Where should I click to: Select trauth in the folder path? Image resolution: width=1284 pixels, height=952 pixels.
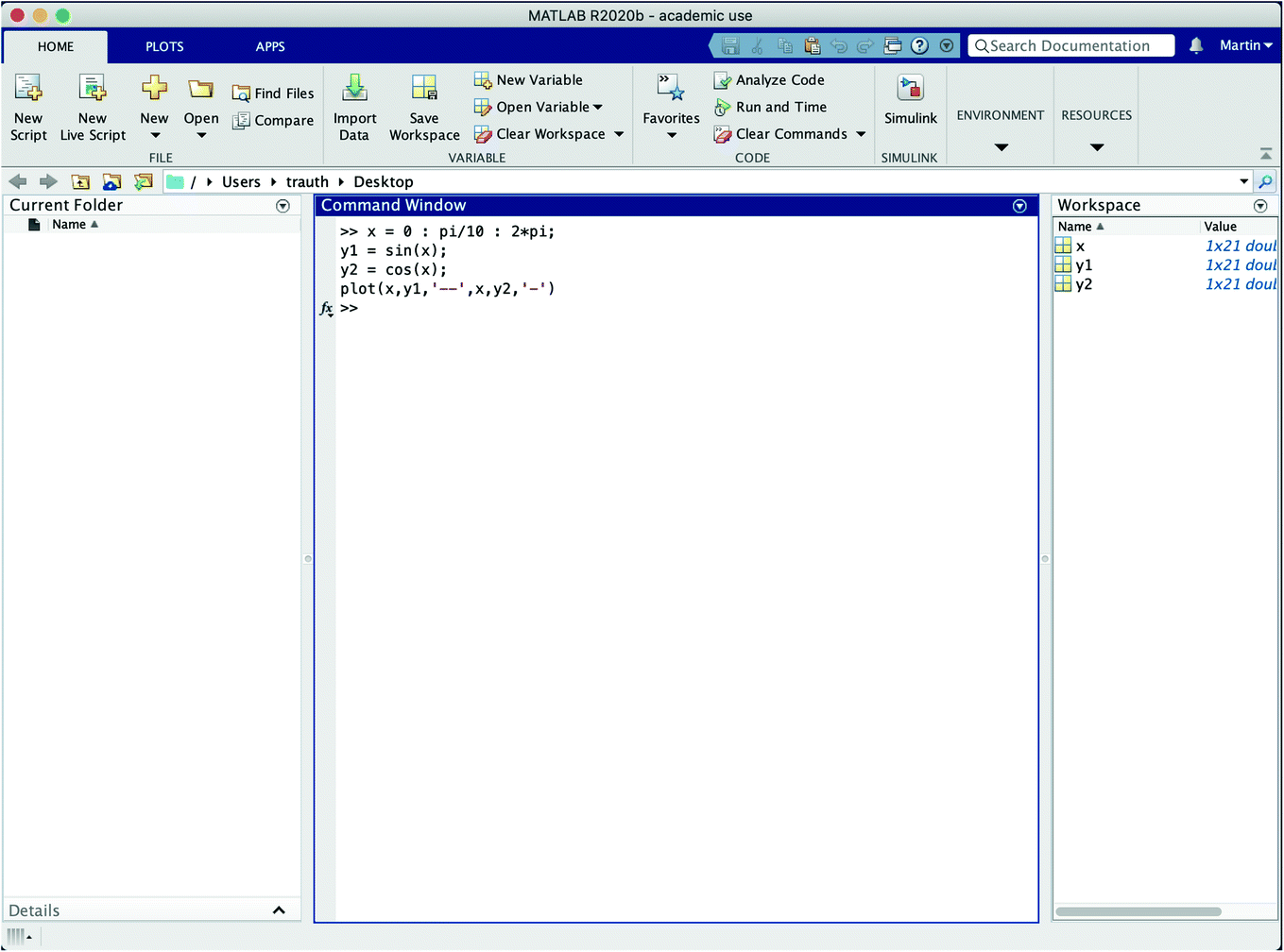click(x=307, y=182)
